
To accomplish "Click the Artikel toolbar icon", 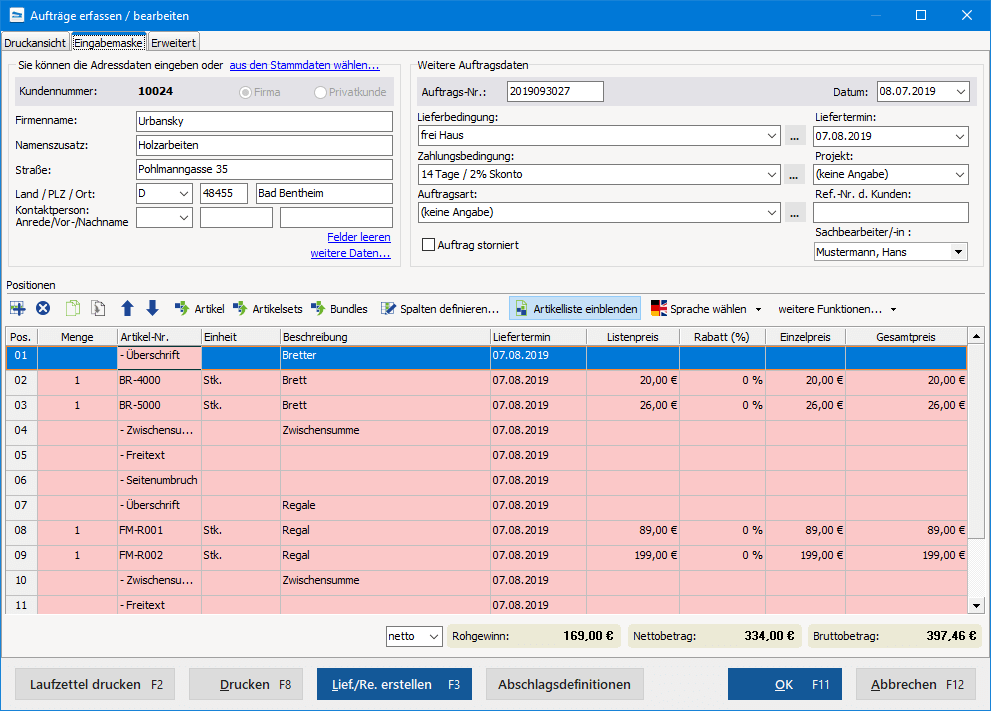I will [199, 309].
